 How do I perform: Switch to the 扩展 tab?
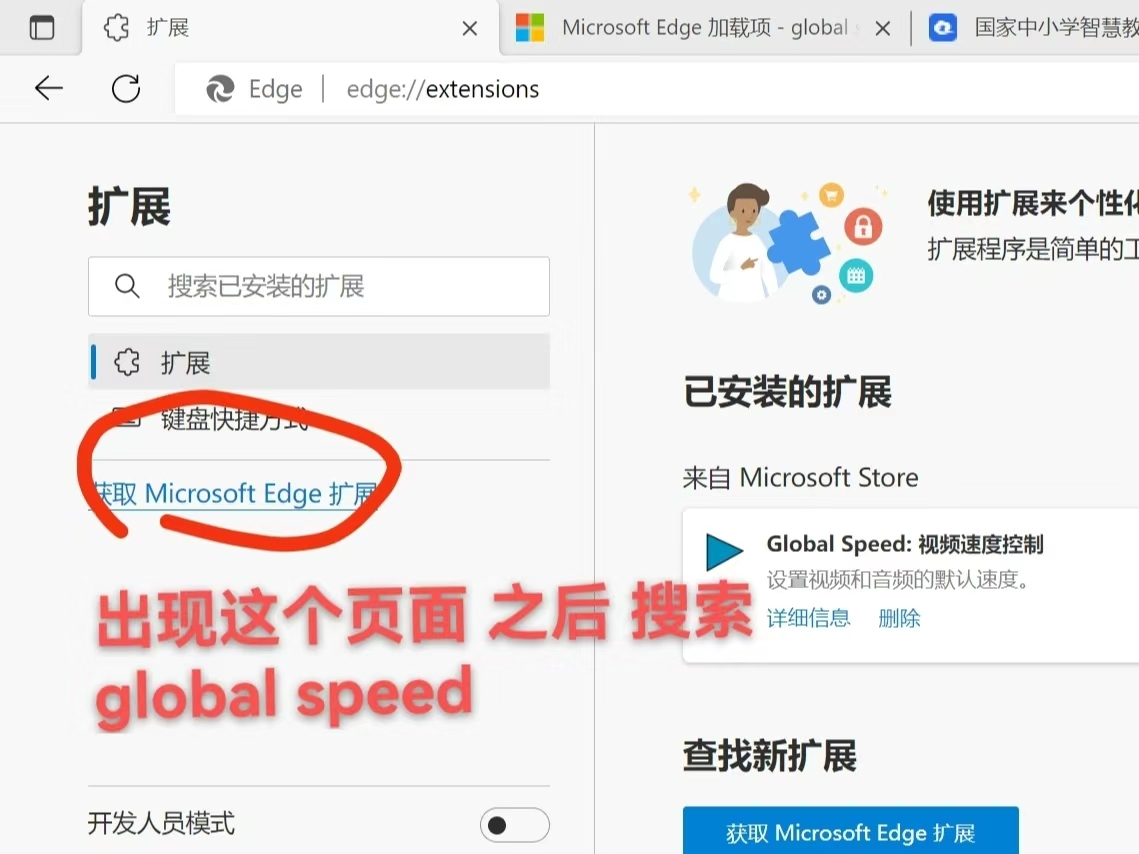291,28
